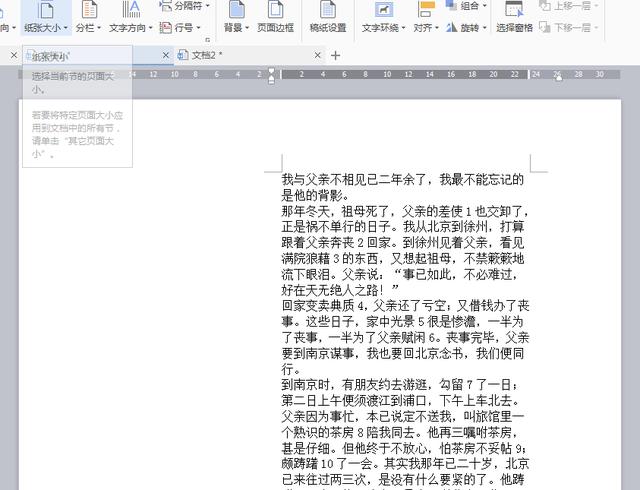Click the hanging indent marker on ruler
This screenshot has width=640, height=490.
(271, 80)
